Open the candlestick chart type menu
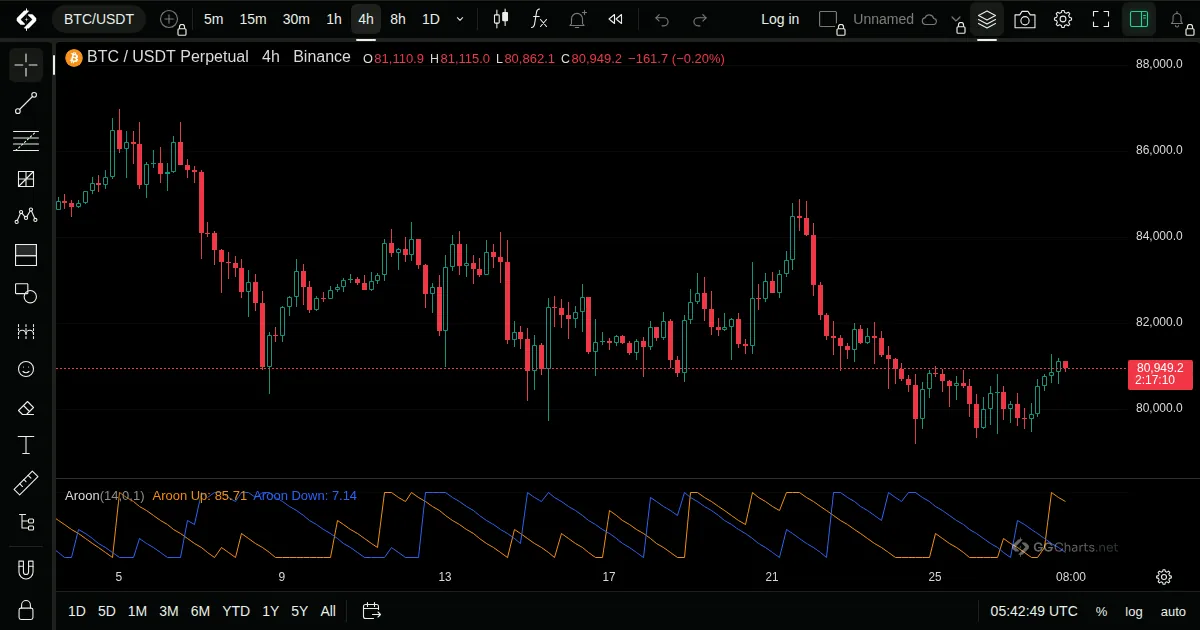The width and height of the screenshot is (1200, 630). point(501,19)
